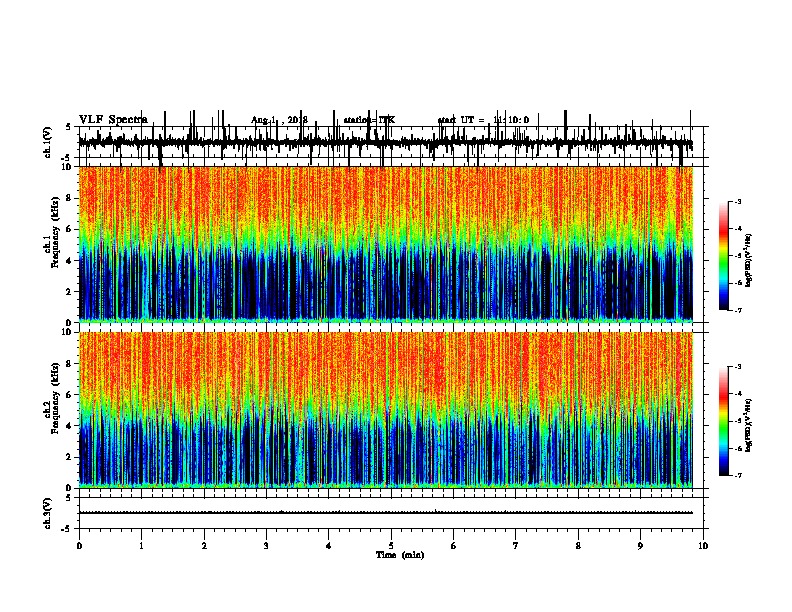This screenshot has height=612, width=792.
Task: Click the "9" minute tick label
Action: click(640, 546)
